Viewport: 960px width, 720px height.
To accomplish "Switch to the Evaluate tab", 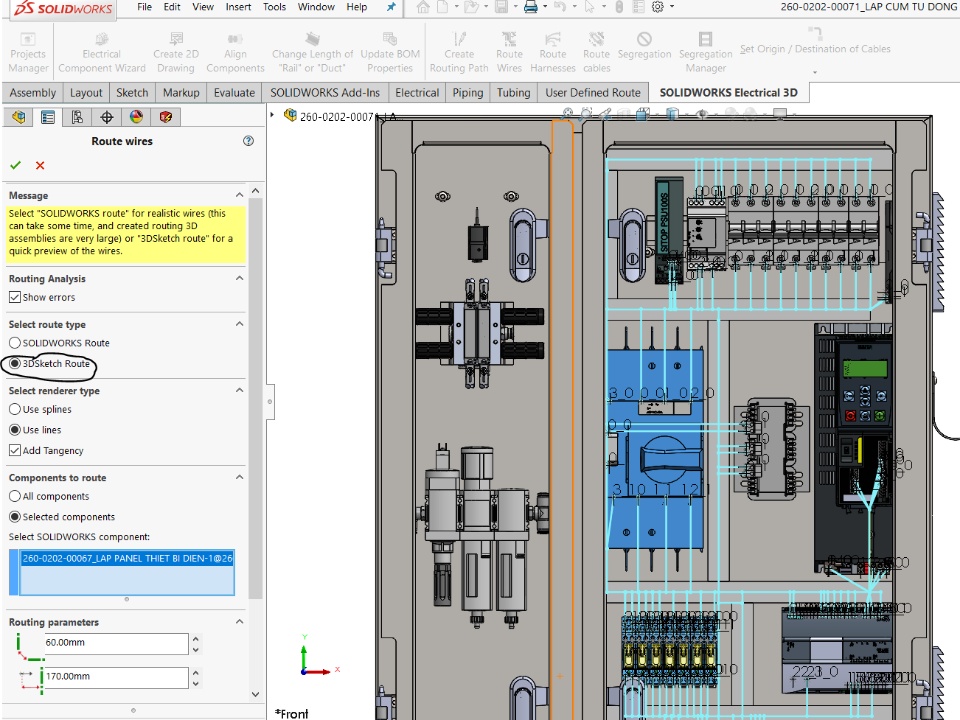I will (234, 93).
